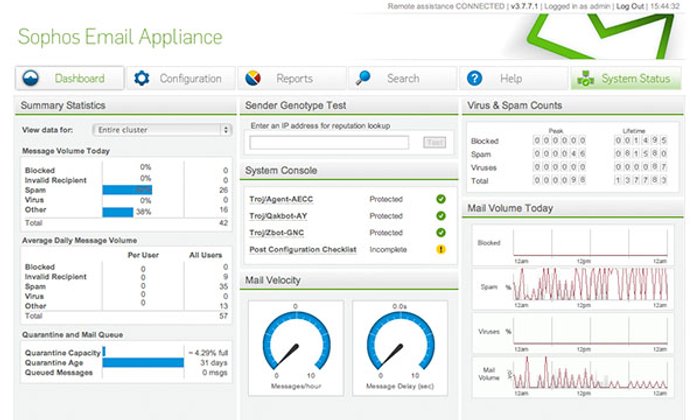Click yellow warning icon for Post Configuration Checklist

point(441,249)
